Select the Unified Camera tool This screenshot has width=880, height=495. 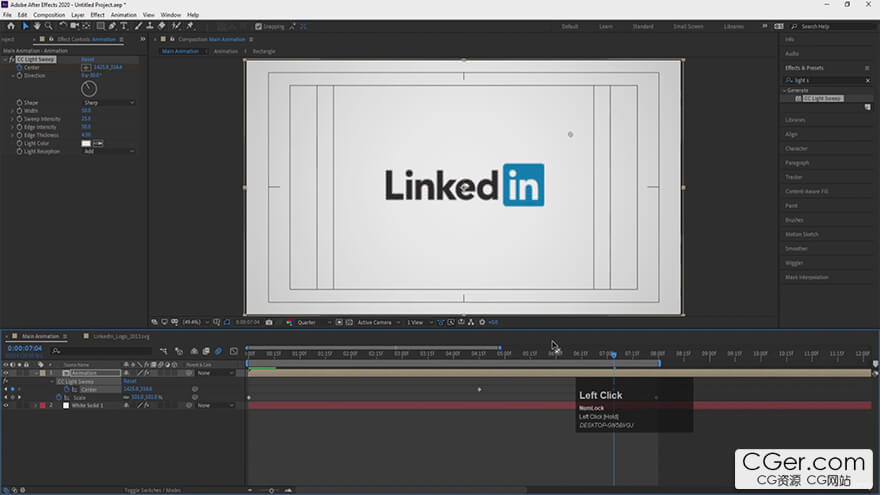tap(75, 26)
